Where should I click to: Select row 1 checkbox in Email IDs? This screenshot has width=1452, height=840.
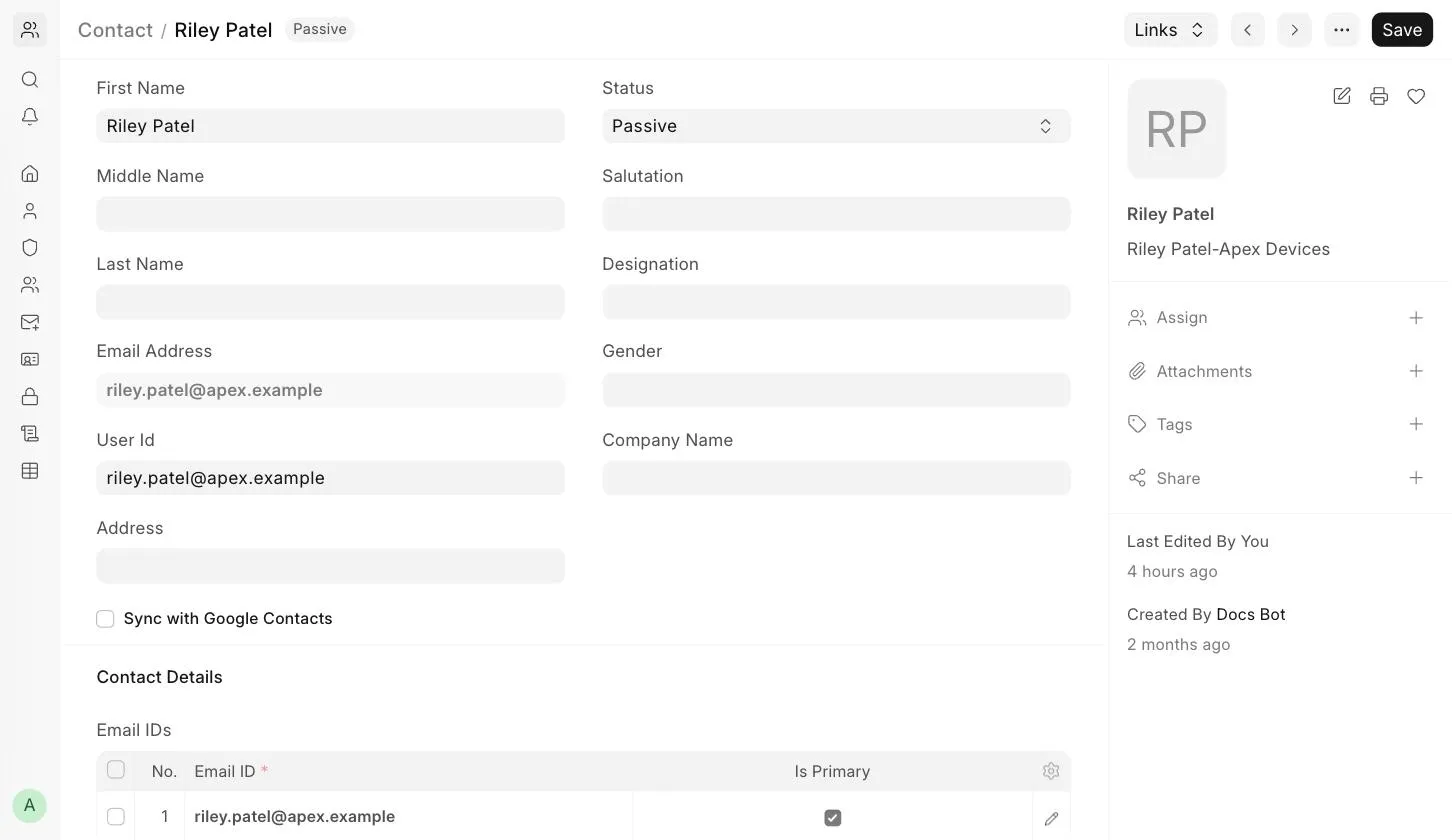[116, 817]
